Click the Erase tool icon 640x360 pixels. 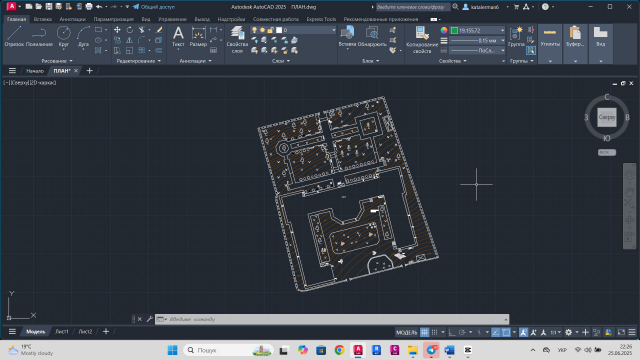[159, 30]
